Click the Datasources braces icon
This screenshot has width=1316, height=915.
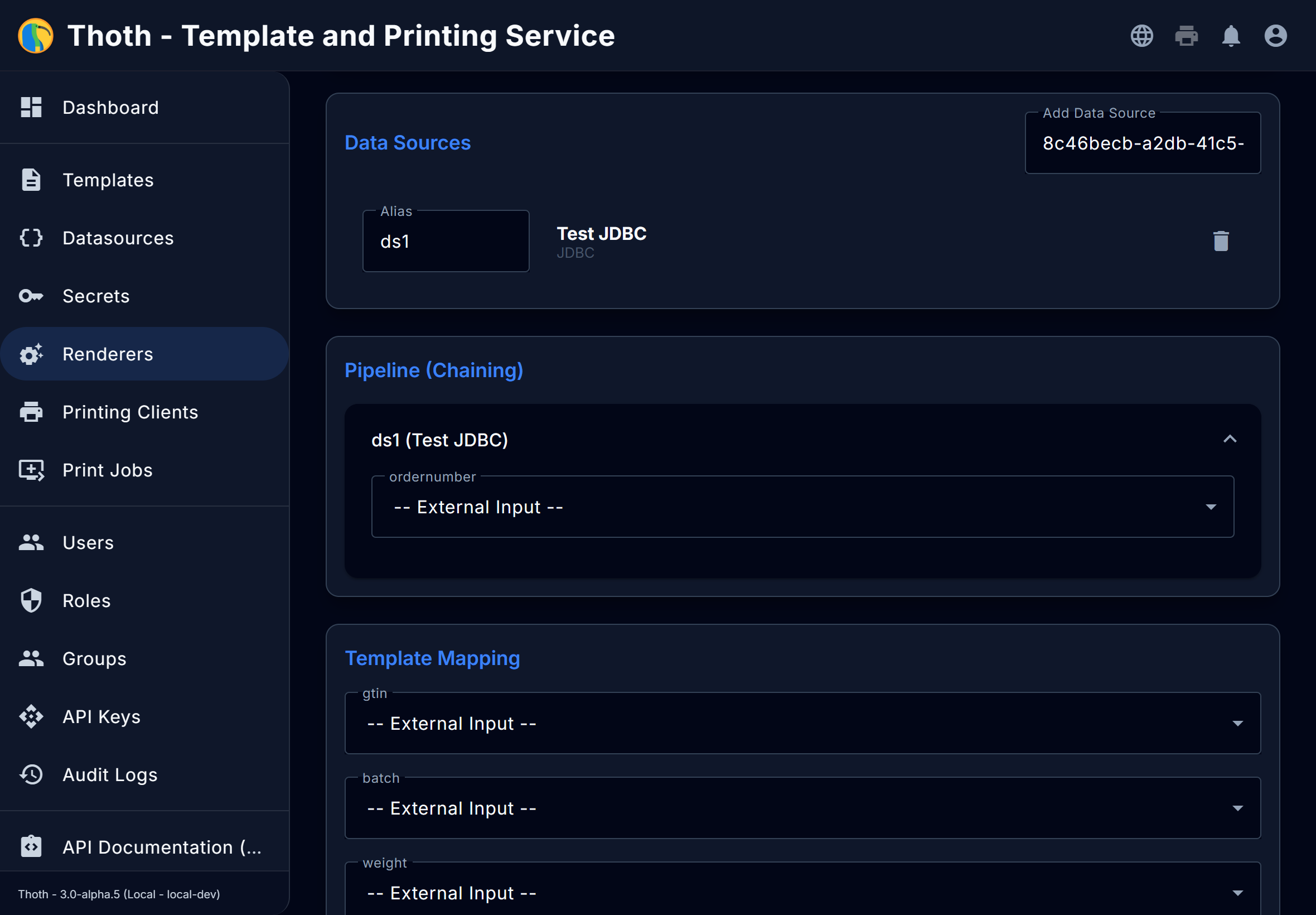pos(31,237)
